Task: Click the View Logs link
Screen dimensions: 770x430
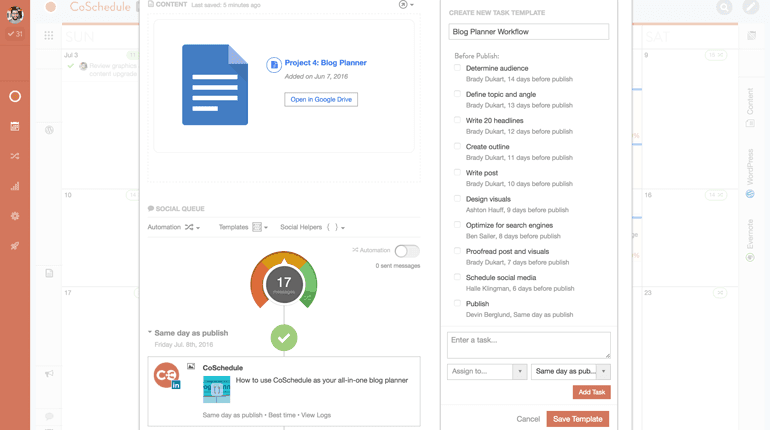Action: click(x=316, y=415)
